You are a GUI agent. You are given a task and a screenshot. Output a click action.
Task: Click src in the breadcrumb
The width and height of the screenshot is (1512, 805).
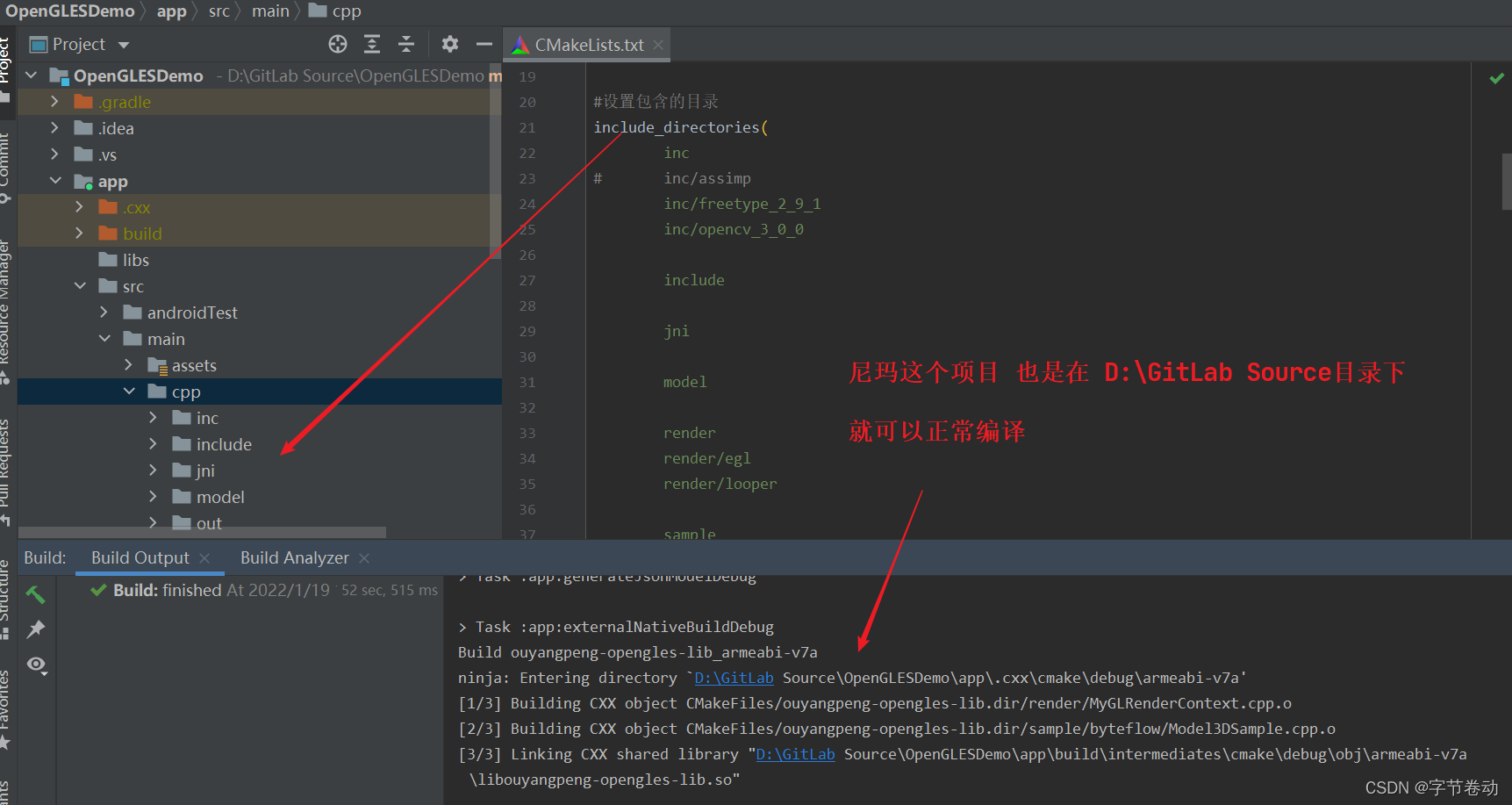pos(219,11)
